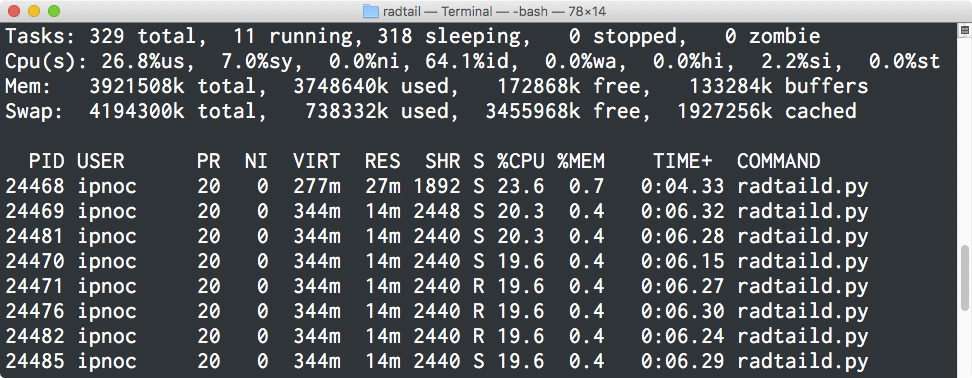The height and width of the screenshot is (378, 972).
Task: Click the 2448 SHR value
Action: click(x=436, y=211)
